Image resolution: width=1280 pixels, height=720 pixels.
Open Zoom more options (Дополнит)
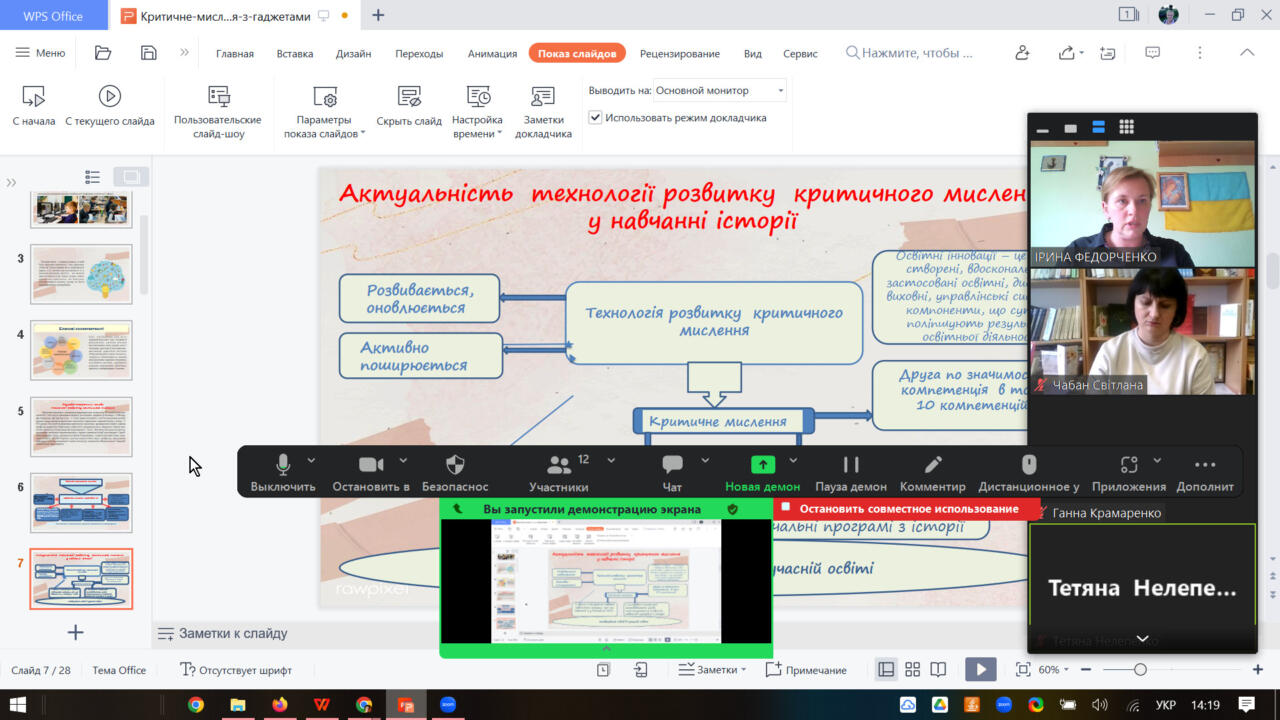click(1205, 473)
